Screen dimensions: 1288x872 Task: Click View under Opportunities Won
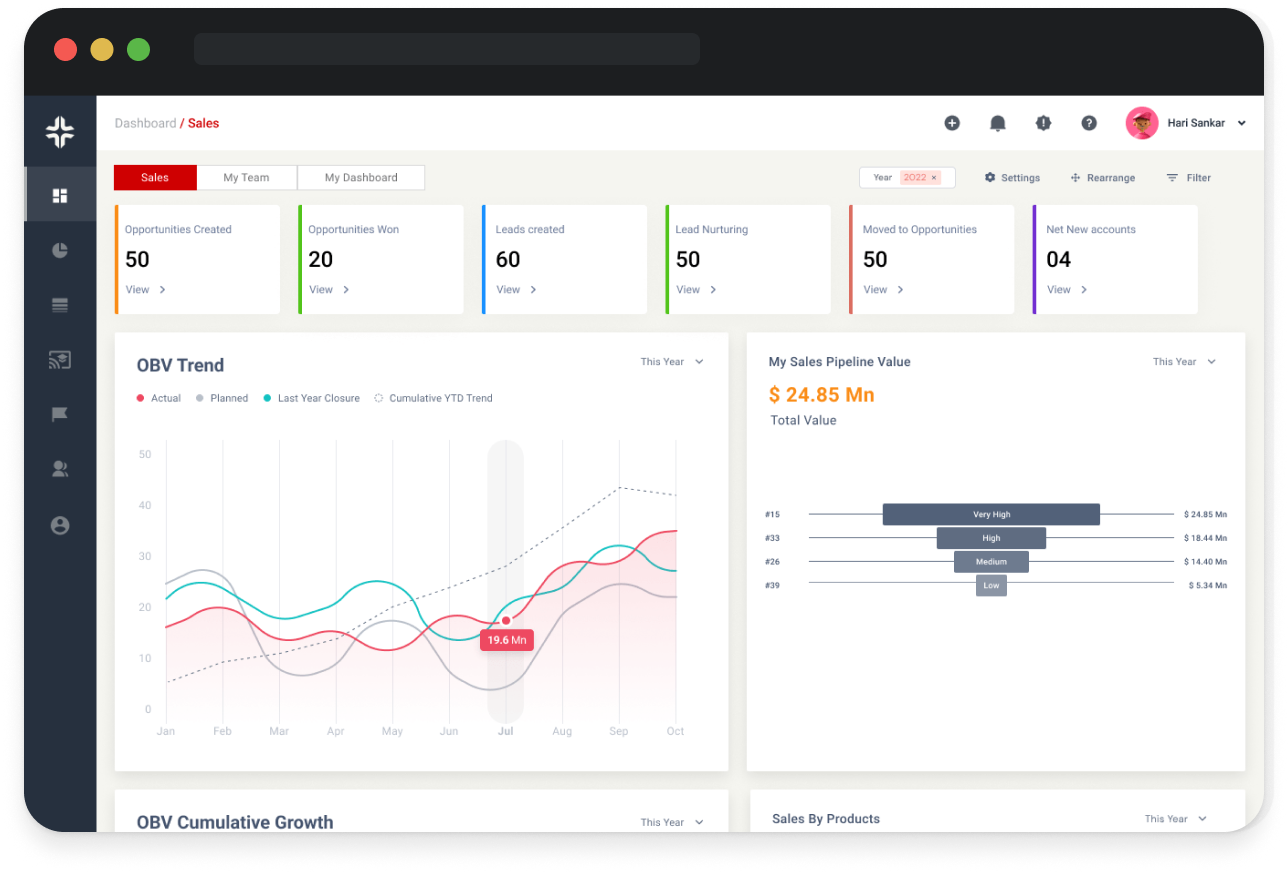click(329, 290)
